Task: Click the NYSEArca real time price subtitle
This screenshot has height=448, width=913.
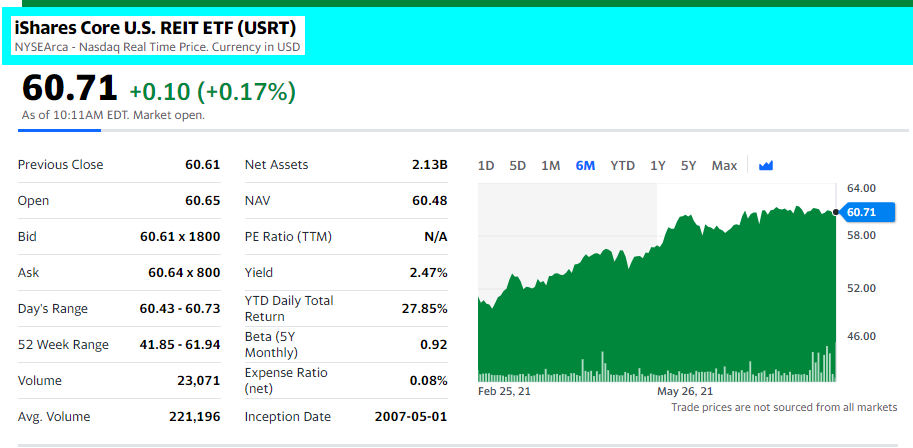Action: (x=157, y=47)
